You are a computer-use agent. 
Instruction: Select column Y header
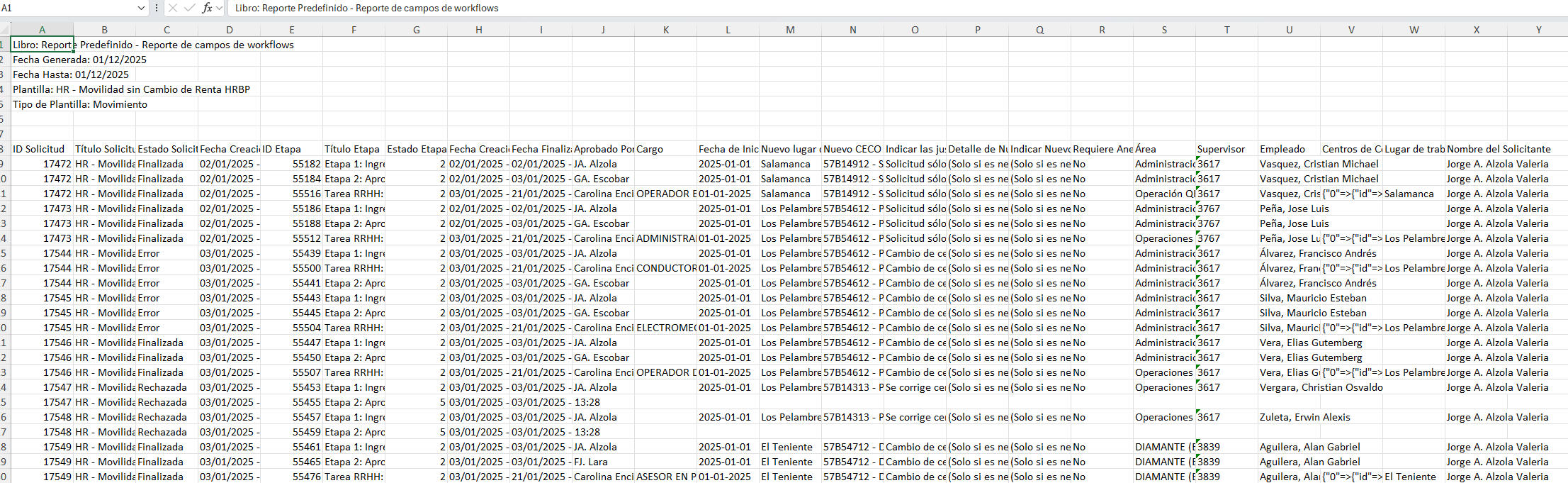(x=1538, y=30)
